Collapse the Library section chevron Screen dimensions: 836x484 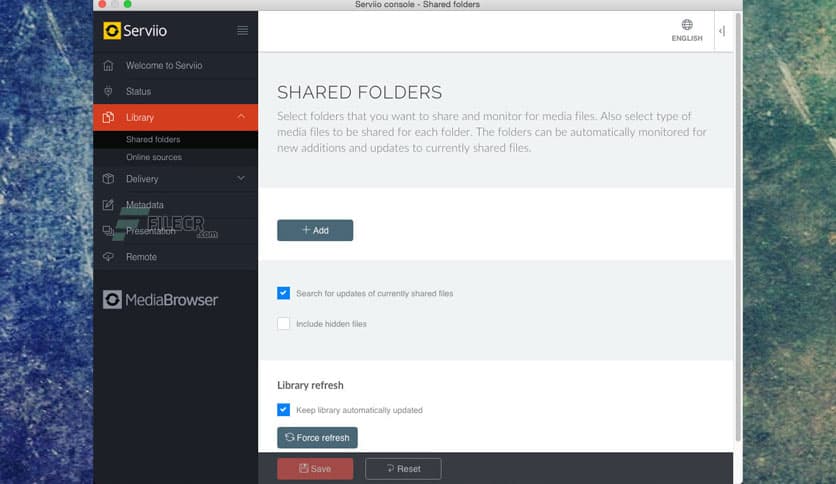241,116
